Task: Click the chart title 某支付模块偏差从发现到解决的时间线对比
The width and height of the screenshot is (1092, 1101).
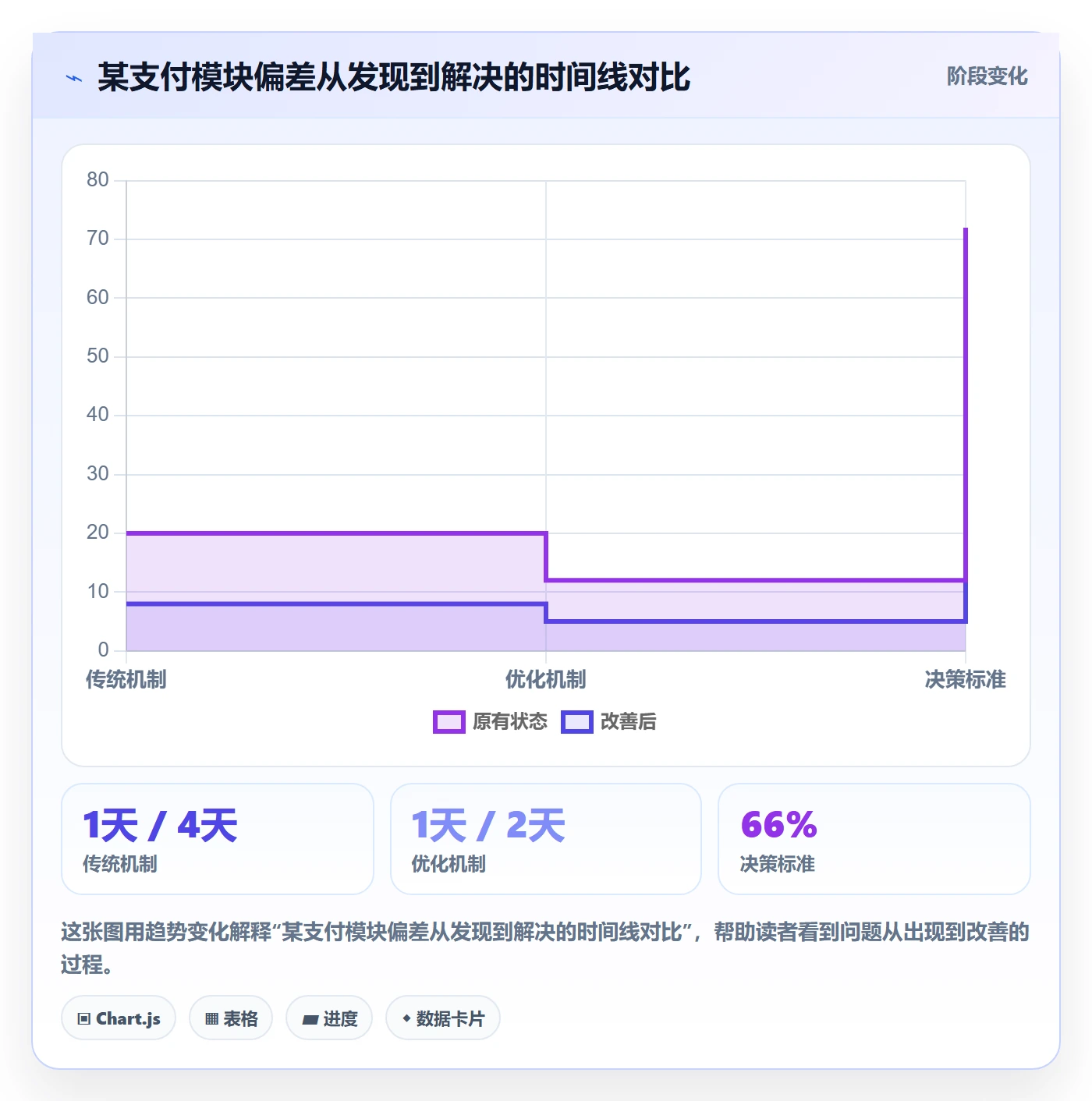Action: pyautogui.click(x=394, y=77)
